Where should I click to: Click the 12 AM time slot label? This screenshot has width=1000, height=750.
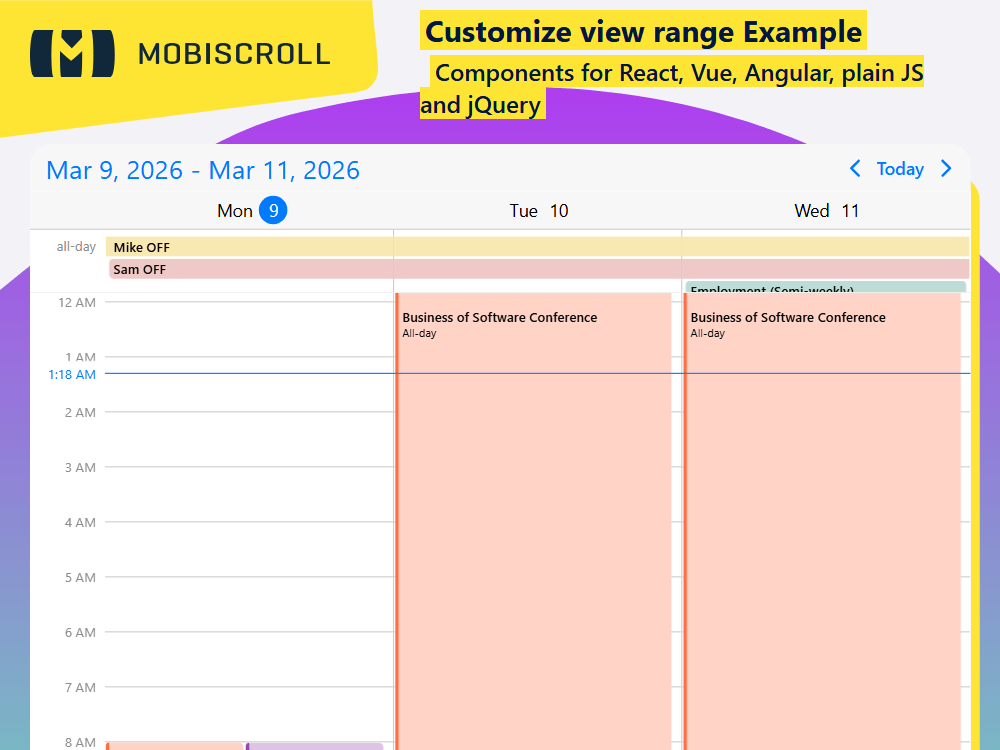(79, 302)
